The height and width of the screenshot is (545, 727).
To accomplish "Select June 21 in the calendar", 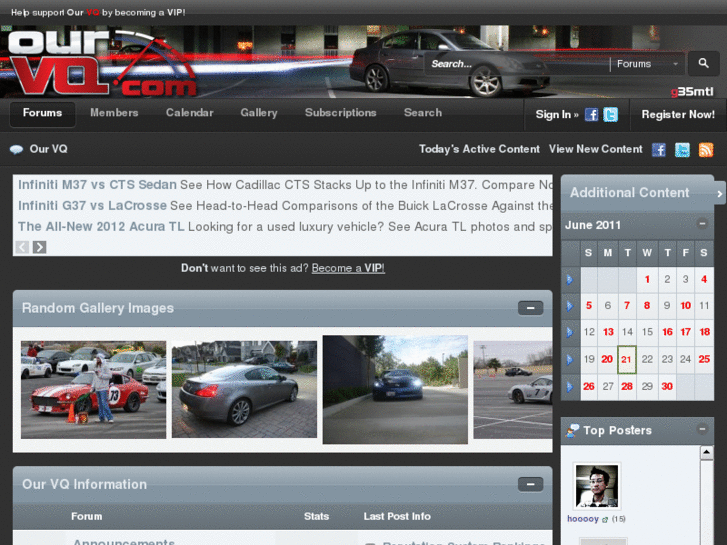I will click(626, 359).
